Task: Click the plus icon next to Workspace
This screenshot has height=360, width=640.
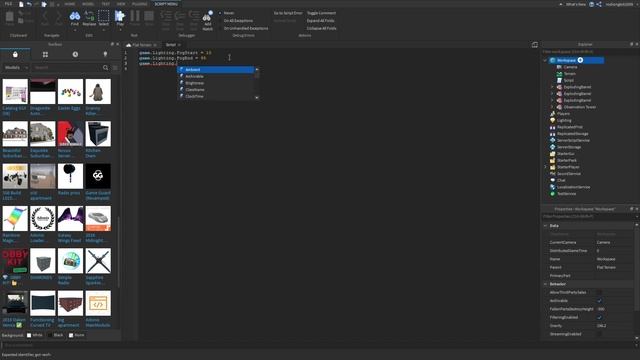Action: coord(580,60)
